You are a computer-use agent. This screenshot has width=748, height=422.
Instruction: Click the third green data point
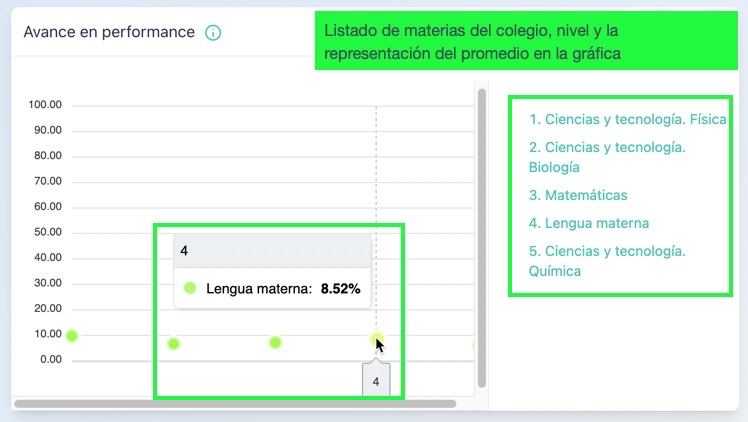pyautogui.click(x=275, y=343)
